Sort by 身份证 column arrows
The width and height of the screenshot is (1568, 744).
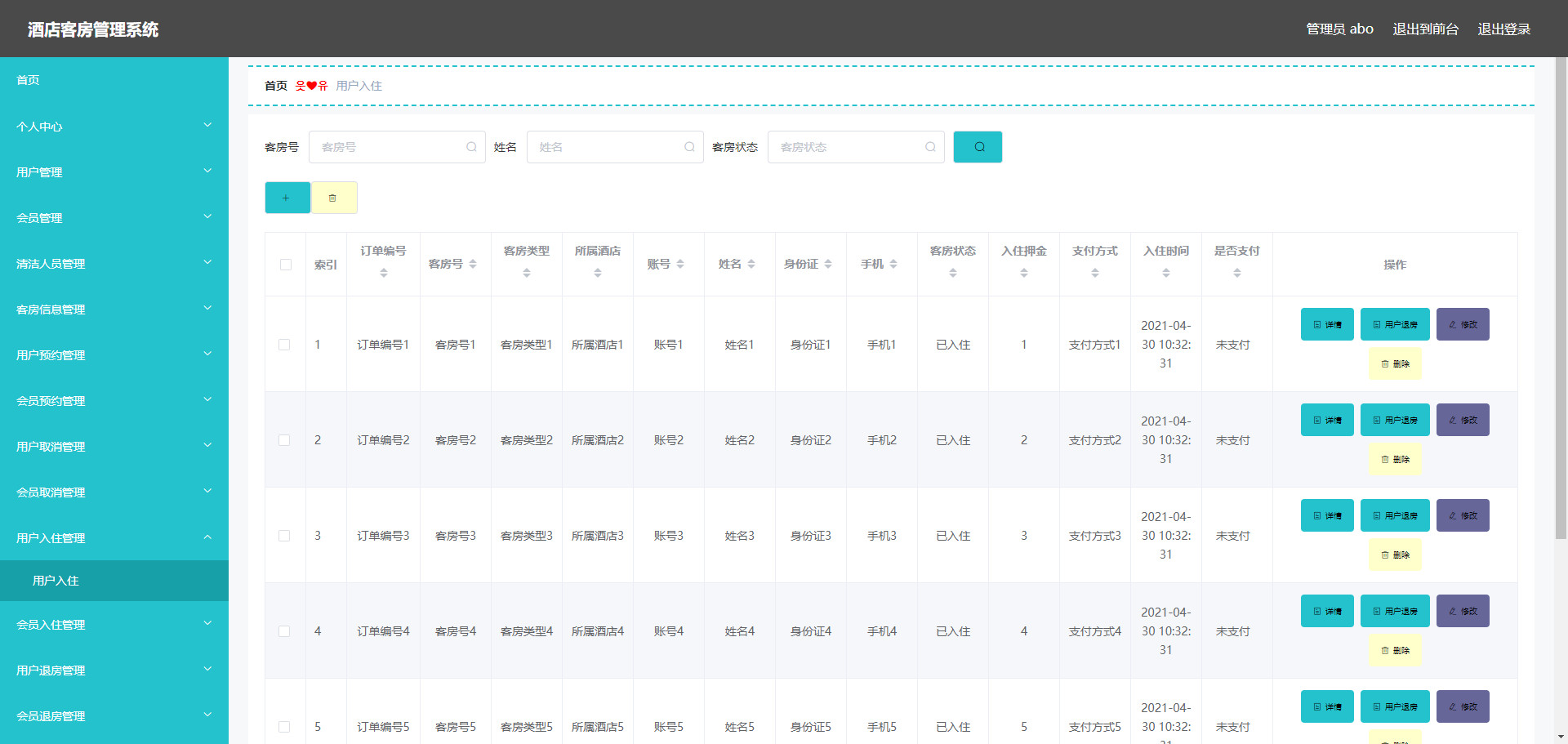point(828,264)
